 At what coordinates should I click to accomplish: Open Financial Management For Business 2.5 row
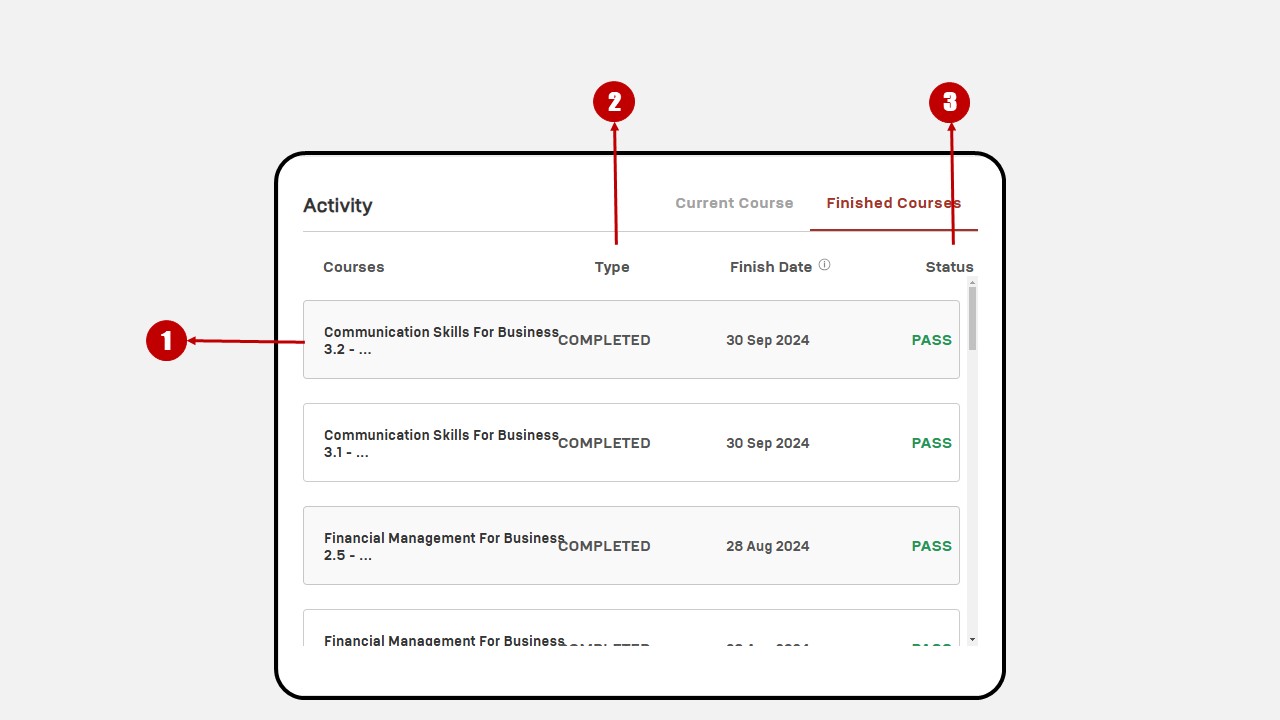631,546
